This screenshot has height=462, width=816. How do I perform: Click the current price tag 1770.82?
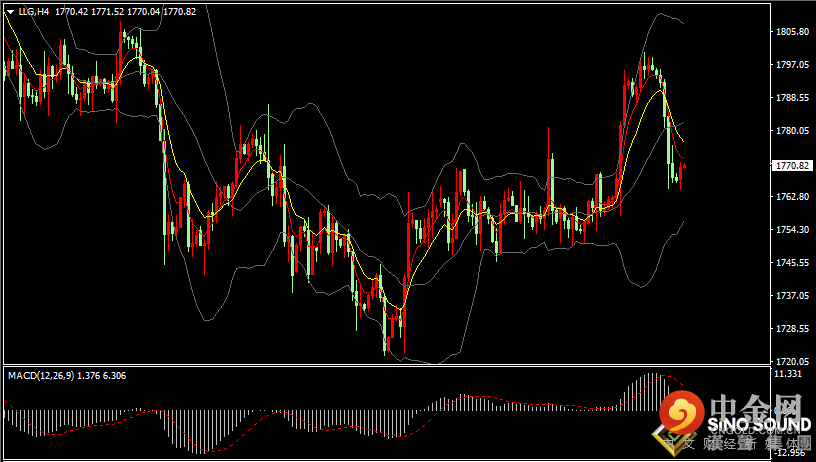click(792, 165)
